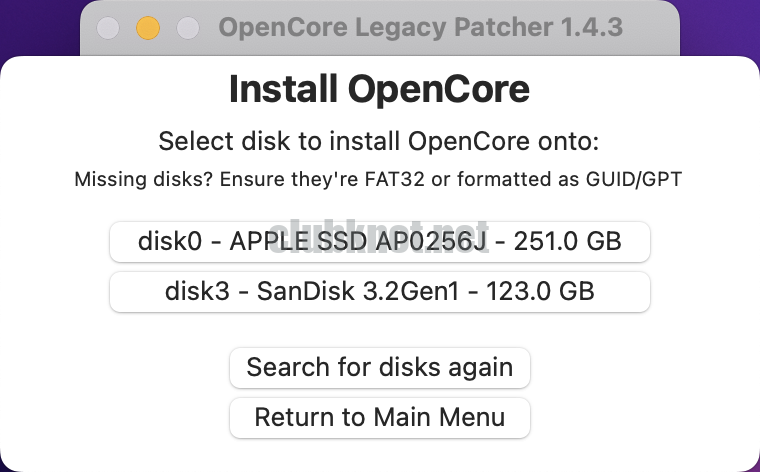Install OpenCore onto the 123.0 GB disk
The image size is (760, 472).
point(379,292)
